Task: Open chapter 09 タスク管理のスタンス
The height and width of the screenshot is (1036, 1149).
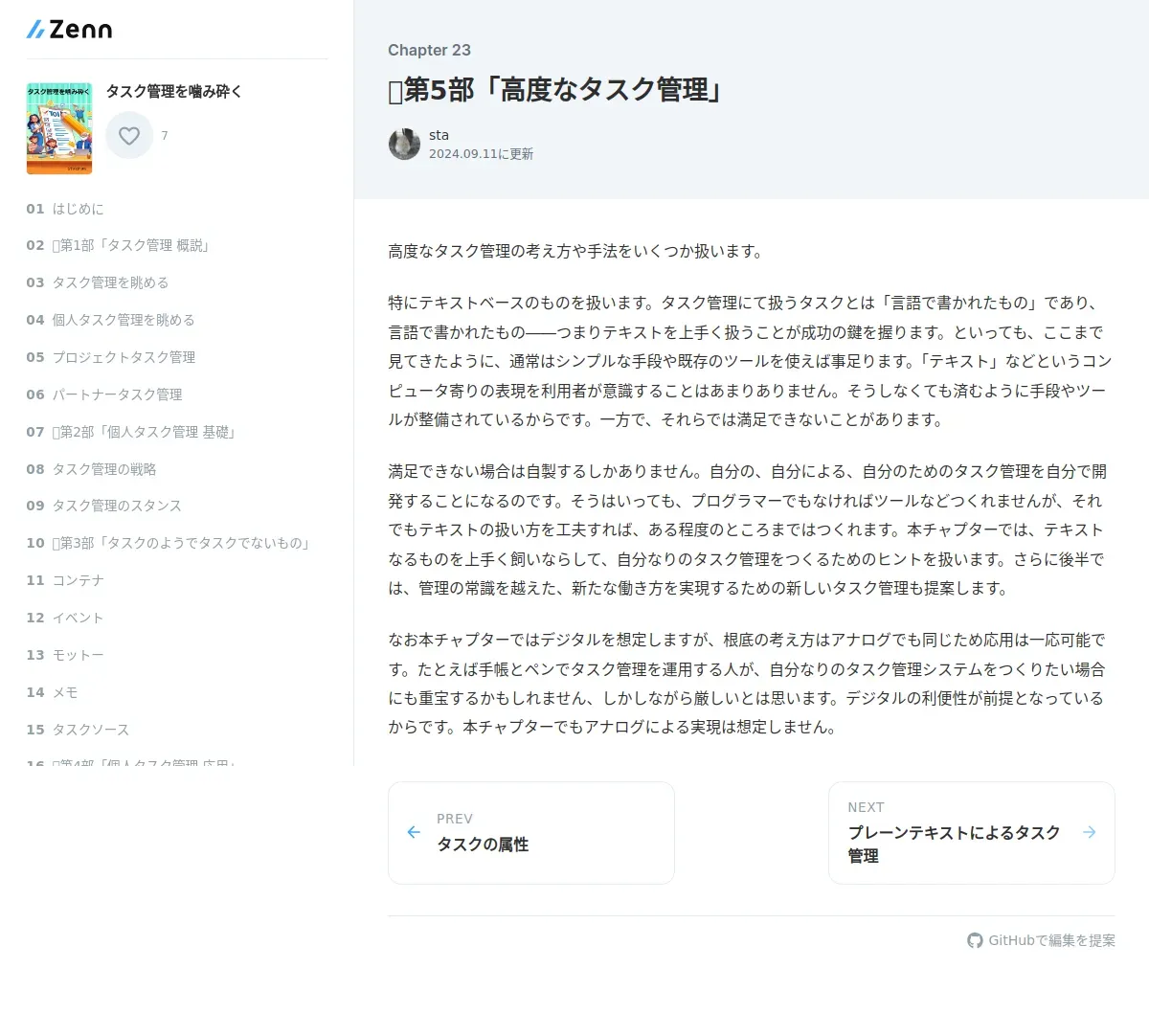Action: [104, 506]
